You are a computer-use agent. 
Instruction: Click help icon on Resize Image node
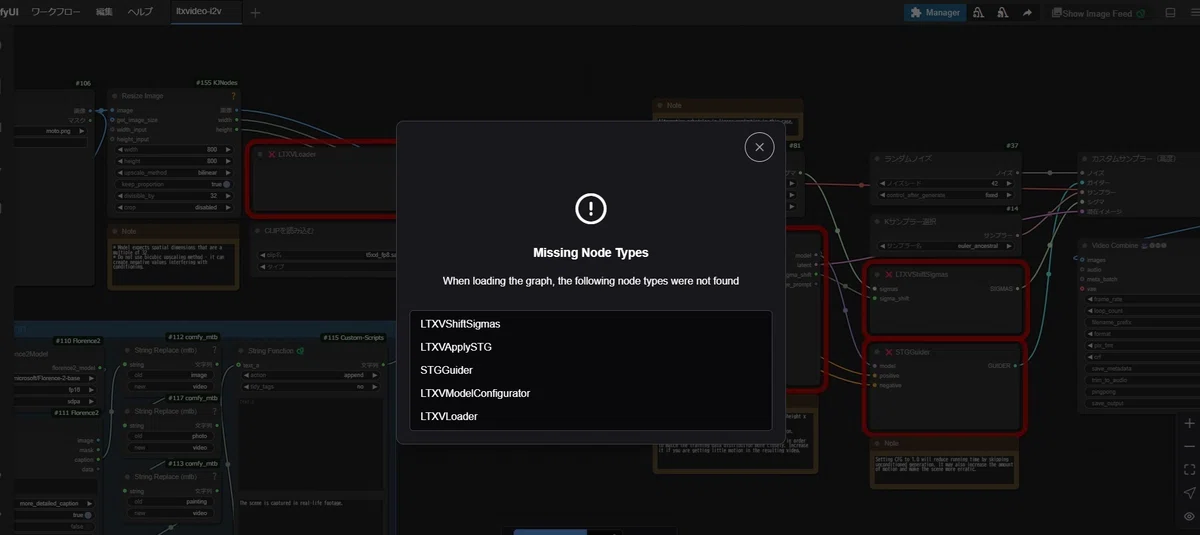[233, 96]
